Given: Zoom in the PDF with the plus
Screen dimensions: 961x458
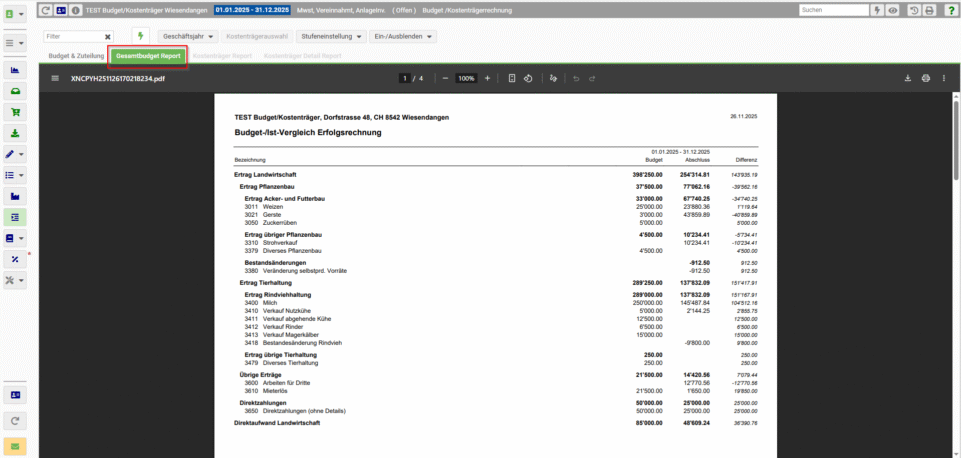Looking at the screenshot, I should (x=487, y=78).
